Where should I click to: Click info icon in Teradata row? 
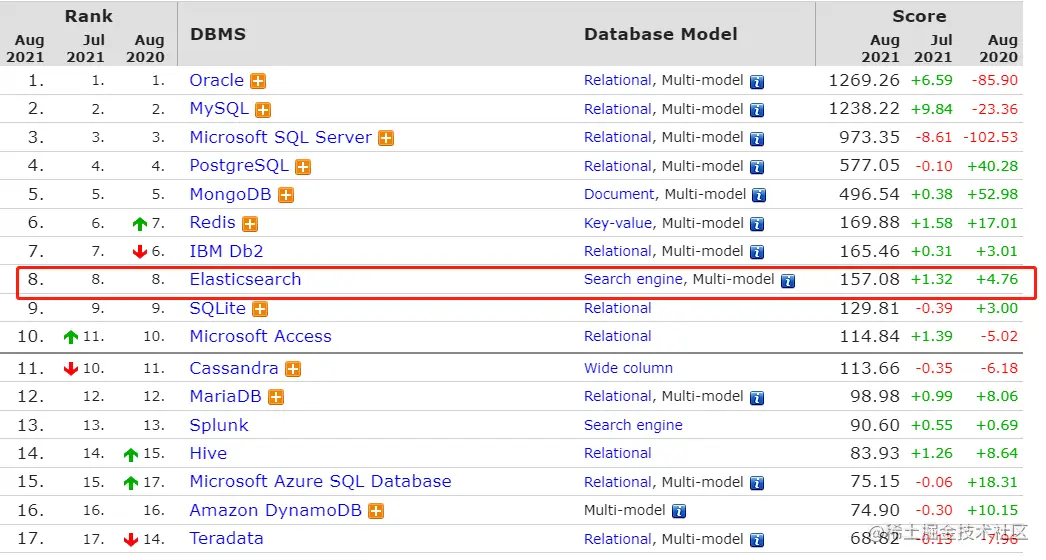[757, 540]
